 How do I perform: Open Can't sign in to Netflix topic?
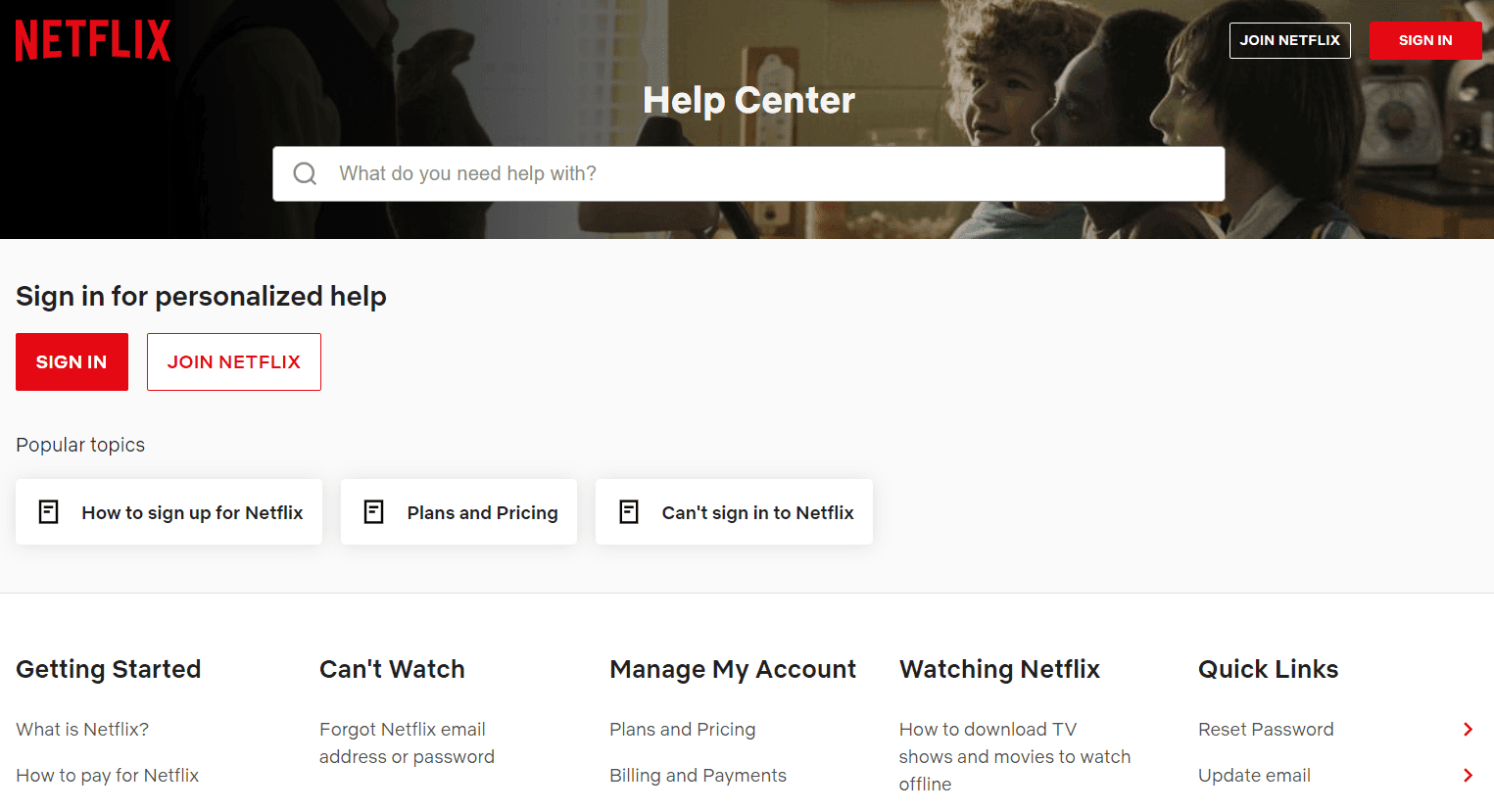734,511
